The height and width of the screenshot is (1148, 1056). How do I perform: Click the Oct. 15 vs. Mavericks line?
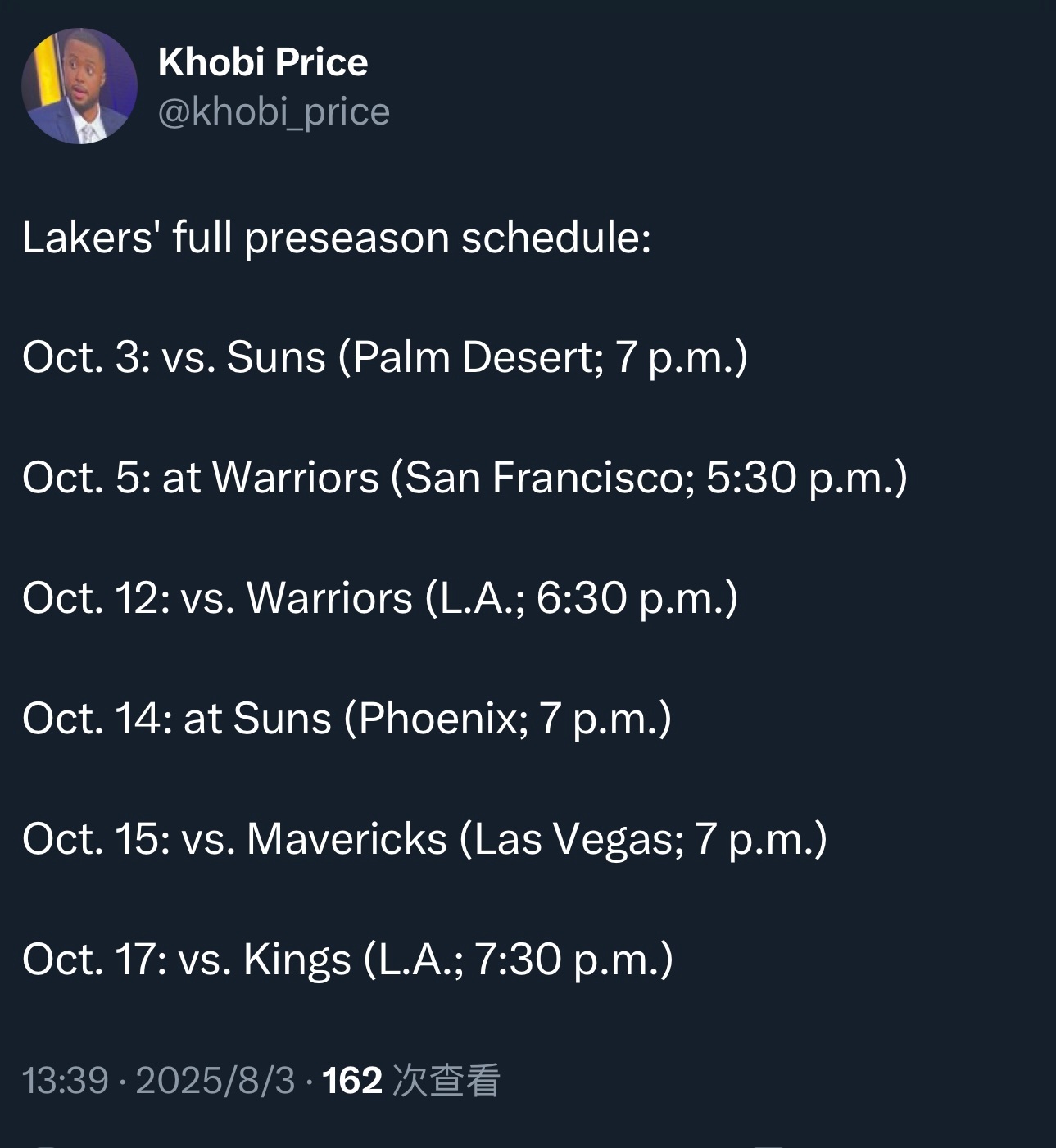point(425,839)
